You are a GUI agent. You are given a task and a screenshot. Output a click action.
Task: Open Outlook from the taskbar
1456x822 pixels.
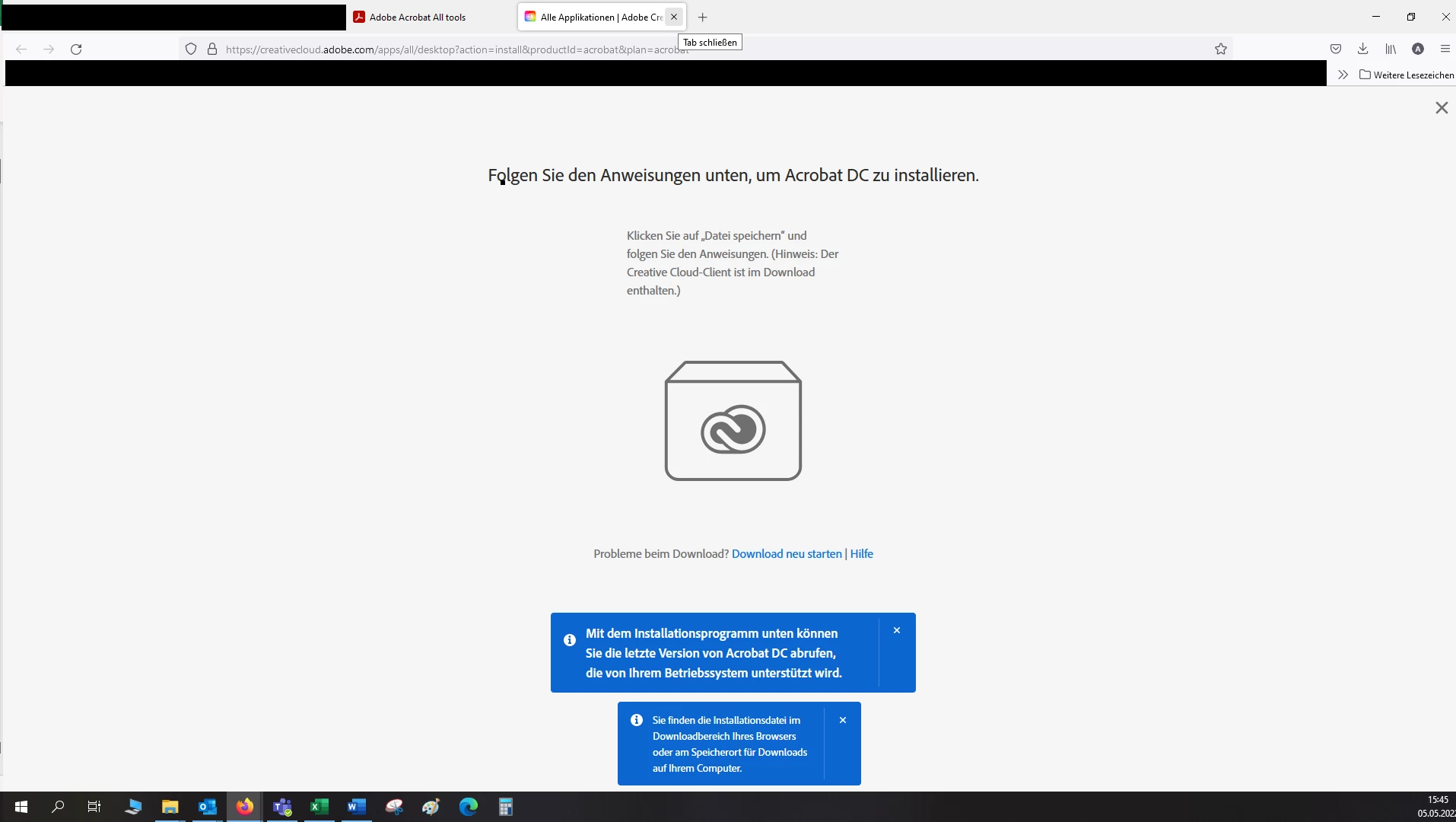tap(208, 807)
